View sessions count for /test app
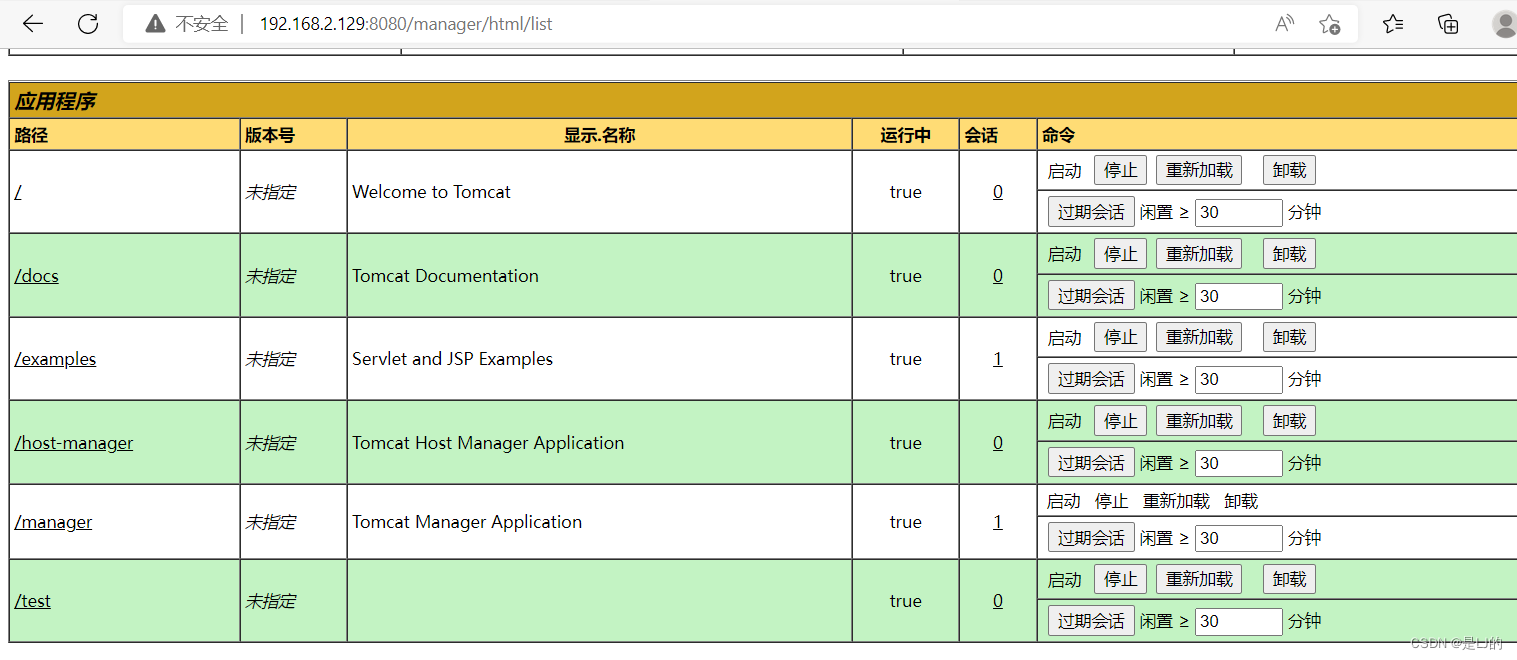This screenshot has height=660, width=1517. [998, 601]
